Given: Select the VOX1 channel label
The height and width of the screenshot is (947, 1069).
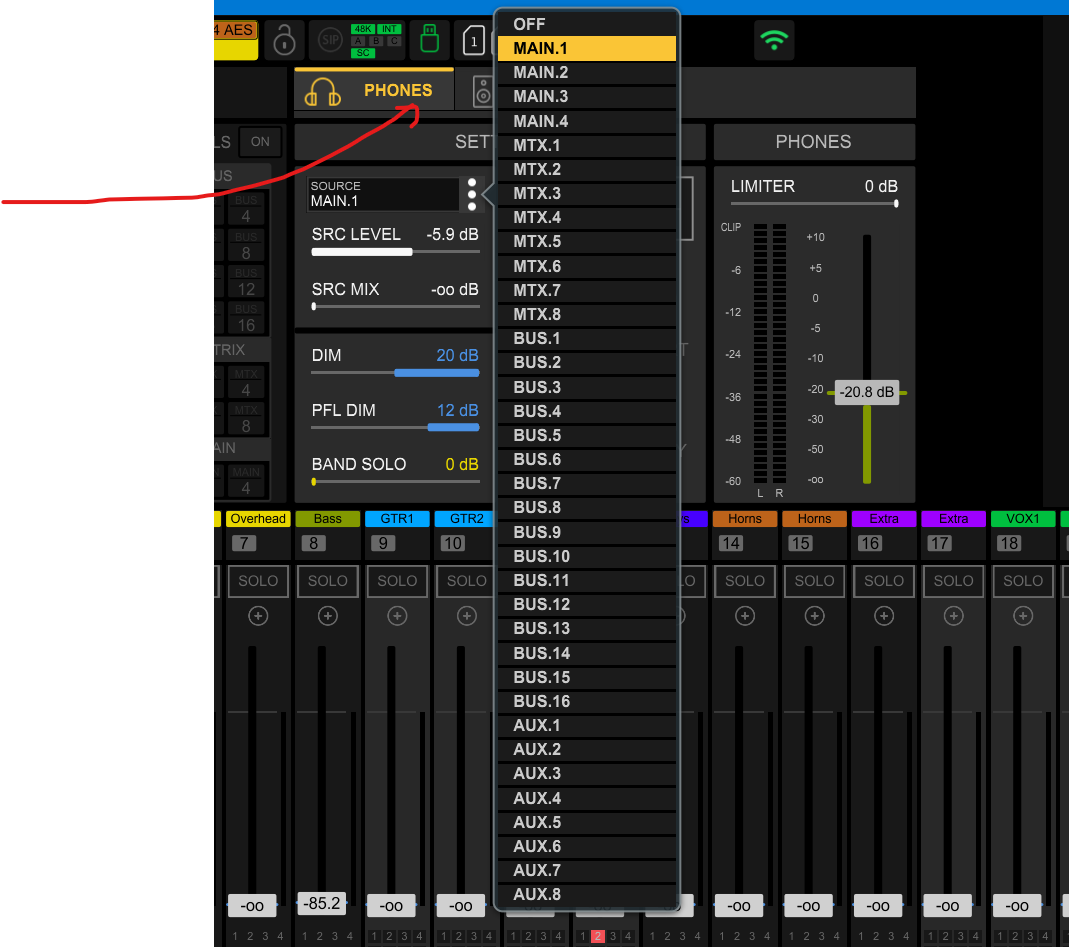Looking at the screenshot, I should pyautogui.click(x=1023, y=519).
